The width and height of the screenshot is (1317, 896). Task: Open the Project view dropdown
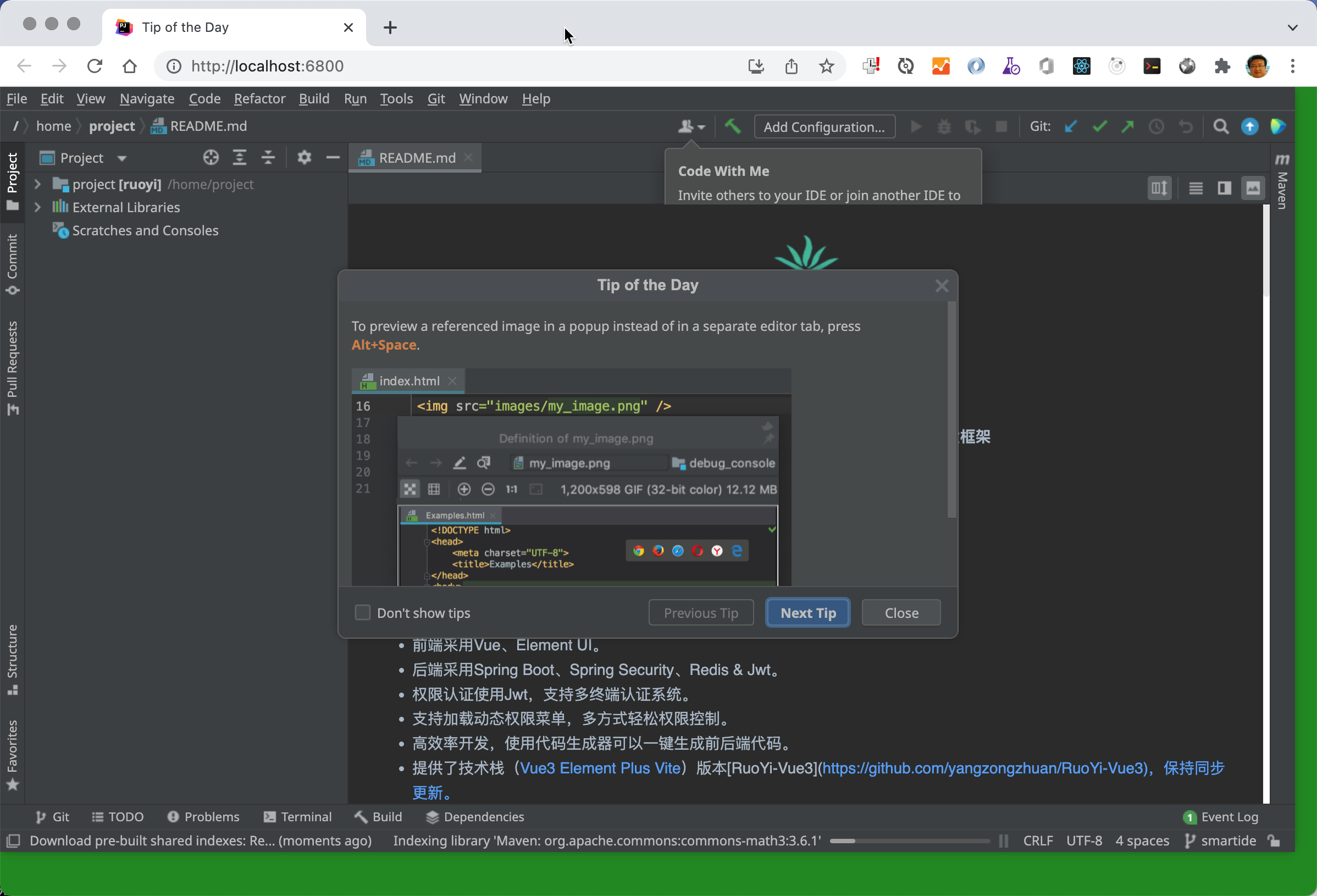pyautogui.click(x=122, y=158)
